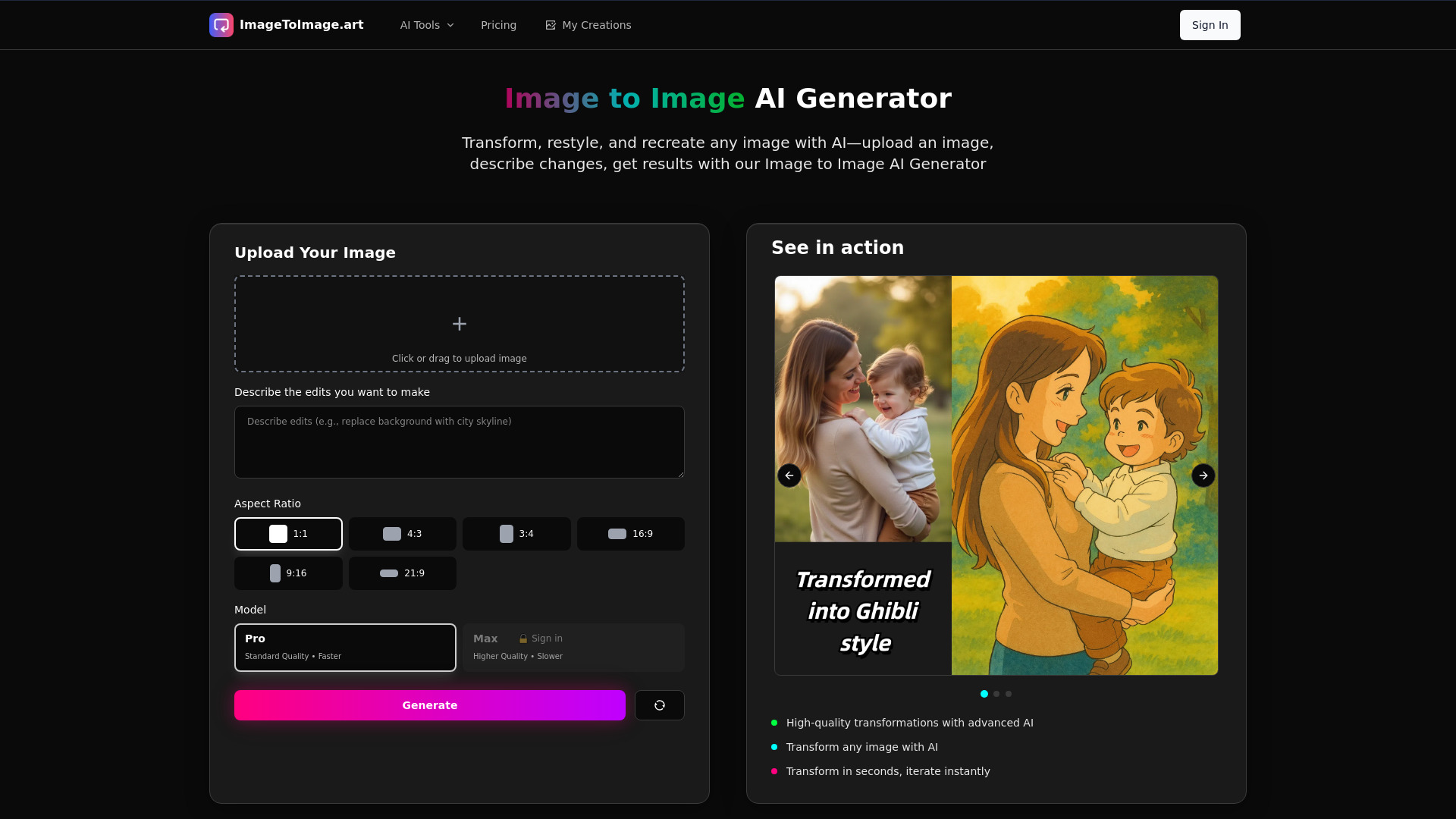1456x819 pixels.
Task: Click the lock Sign in icon
Action: pyautogui.click(x=523, y=639)
